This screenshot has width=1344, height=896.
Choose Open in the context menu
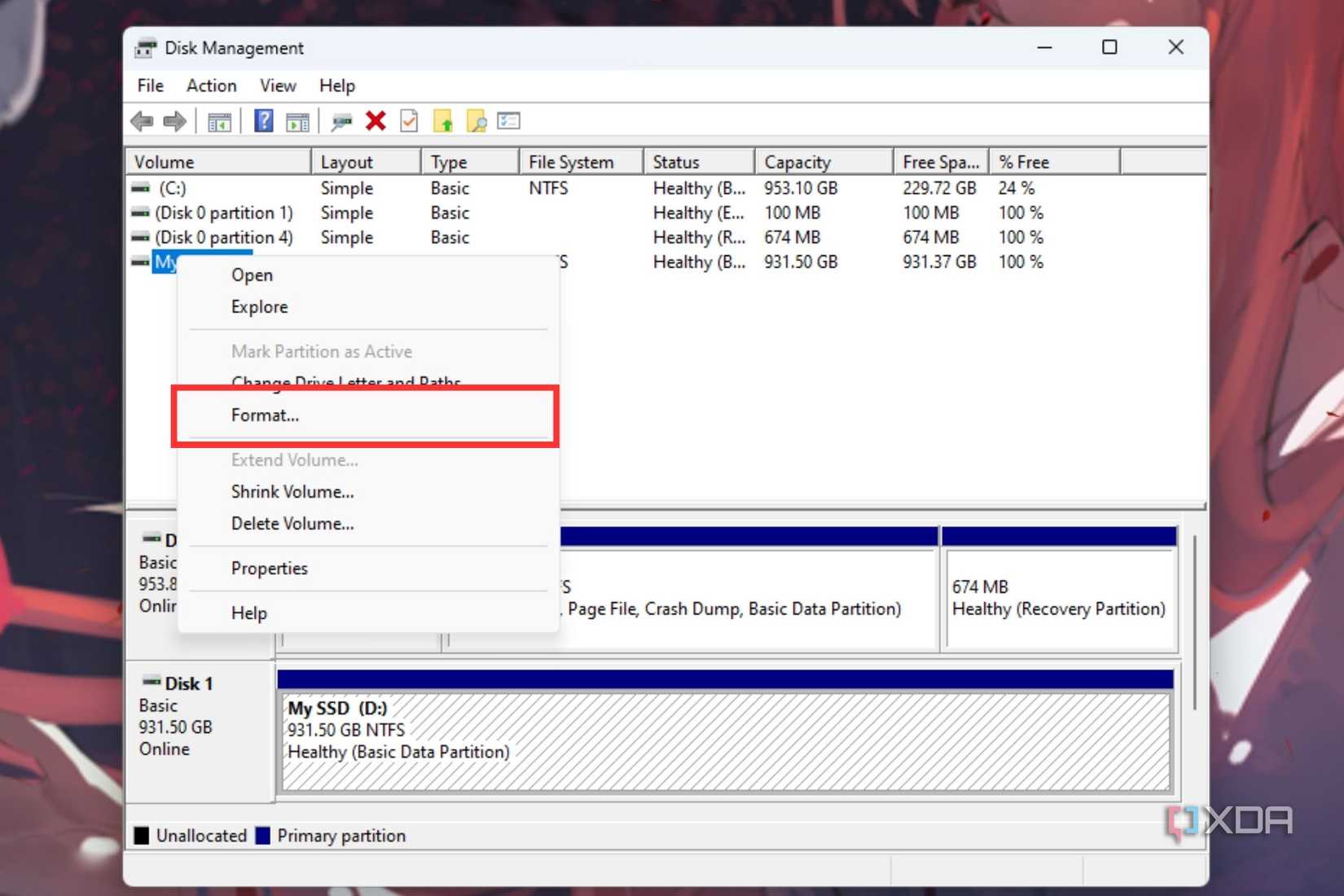(368, 275)
